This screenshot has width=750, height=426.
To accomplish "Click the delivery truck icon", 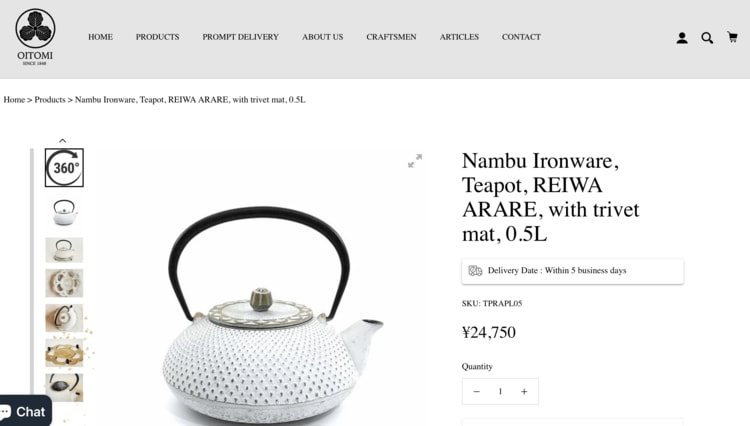I will (475, 271).
